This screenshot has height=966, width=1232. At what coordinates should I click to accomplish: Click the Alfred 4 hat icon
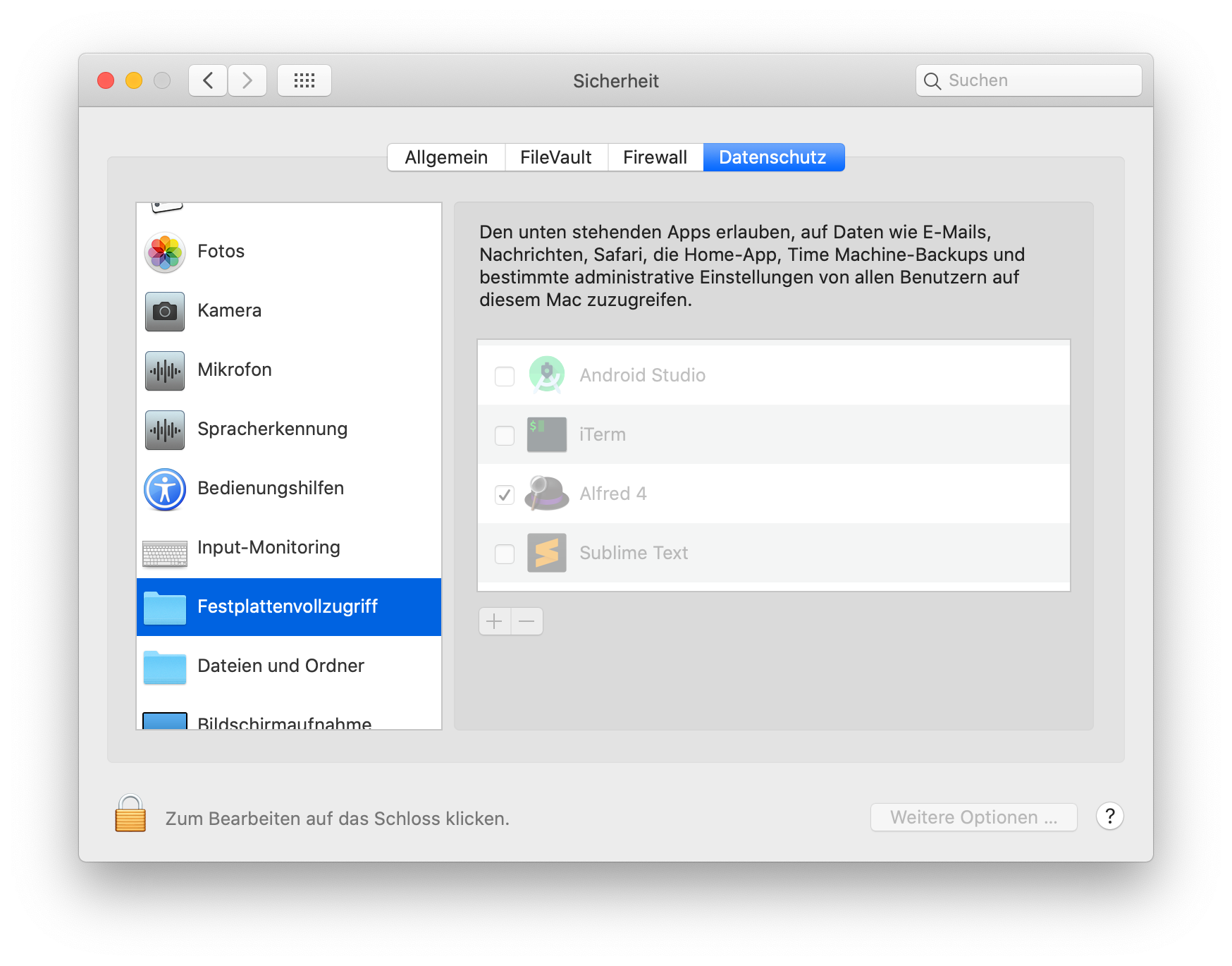point(547,494)
